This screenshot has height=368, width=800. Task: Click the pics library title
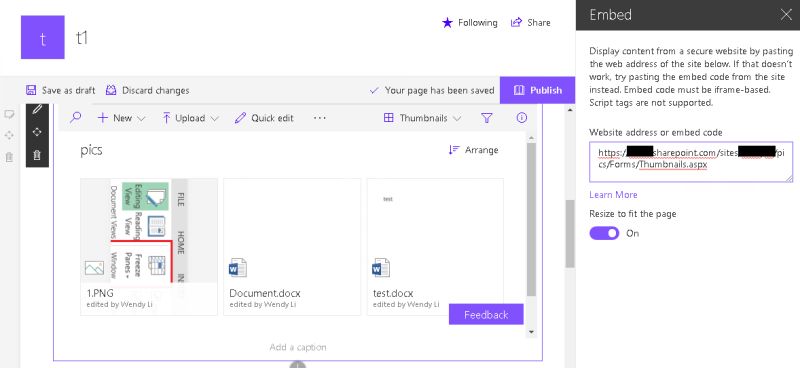[91, 150]
